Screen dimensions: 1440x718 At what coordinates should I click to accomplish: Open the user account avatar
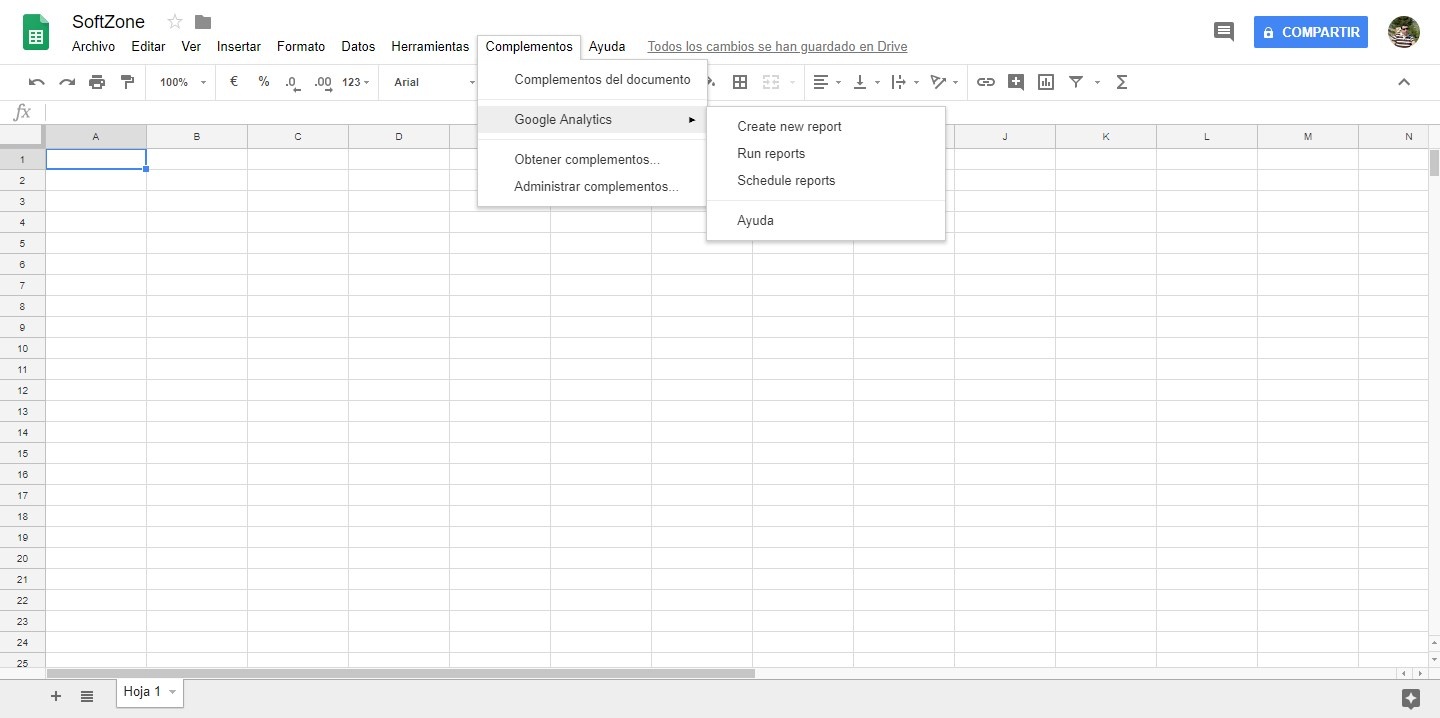pos(1404,32)
